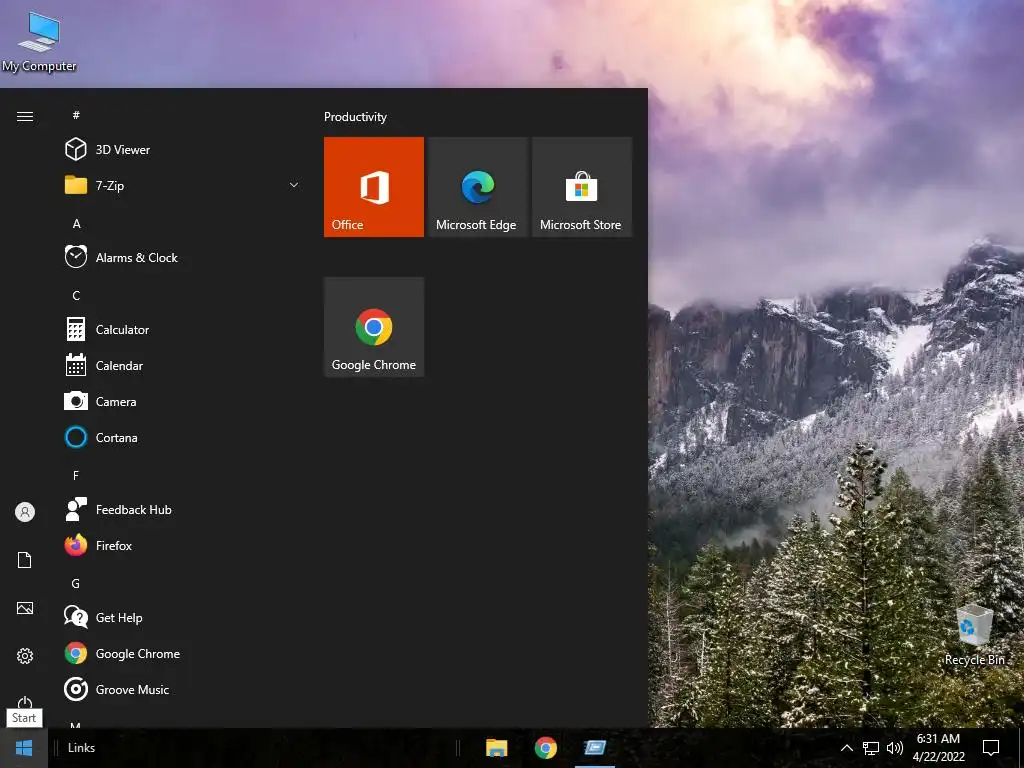The height and width of the screenshot is (768, 1024).
Task: Select the Recycle Bin desktop icon
Action: pyautogui.click(x=974, y=635)
